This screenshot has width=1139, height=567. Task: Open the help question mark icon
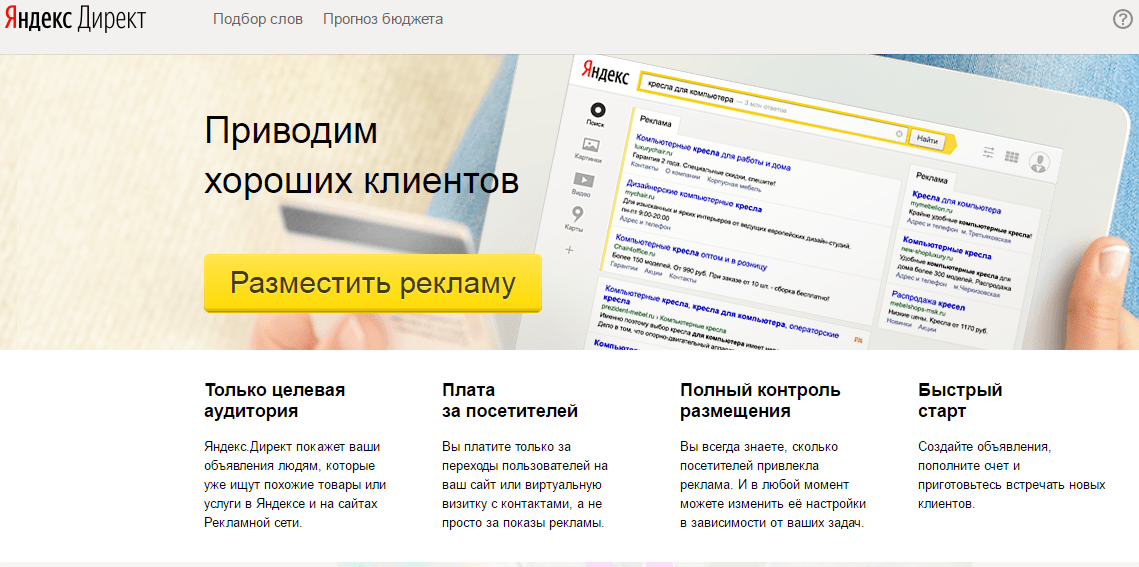pyautogui.click(x=1123, y=20)
